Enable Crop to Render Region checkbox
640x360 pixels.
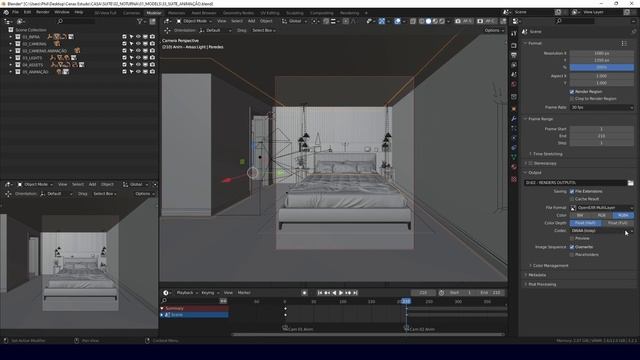point(572,99)
